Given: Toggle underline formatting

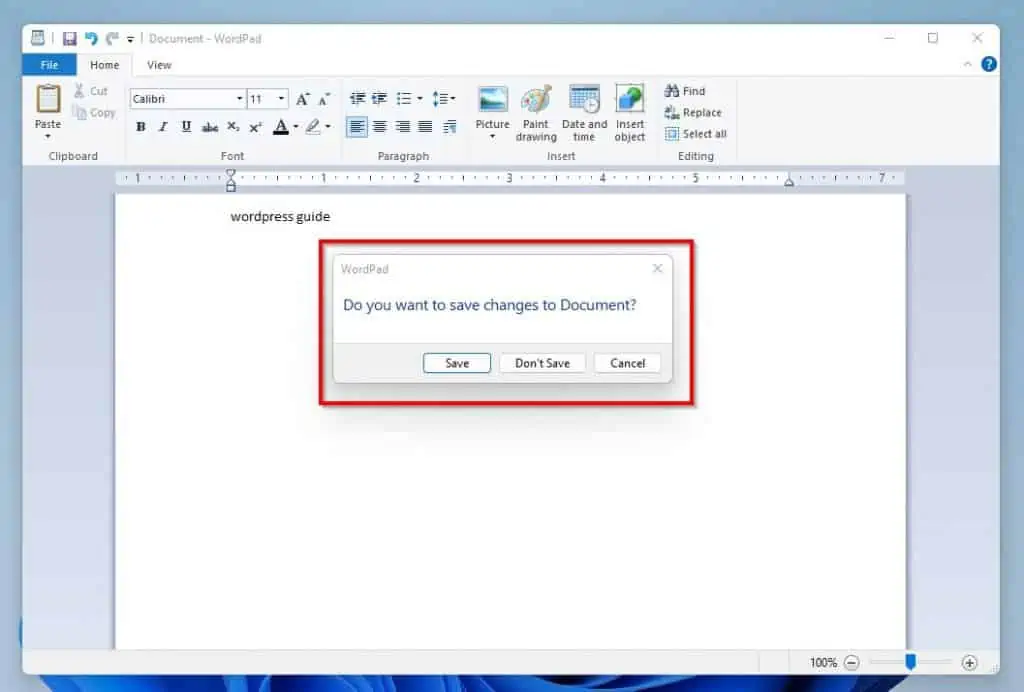Looking at the screenshot, I should click(186, 127).
